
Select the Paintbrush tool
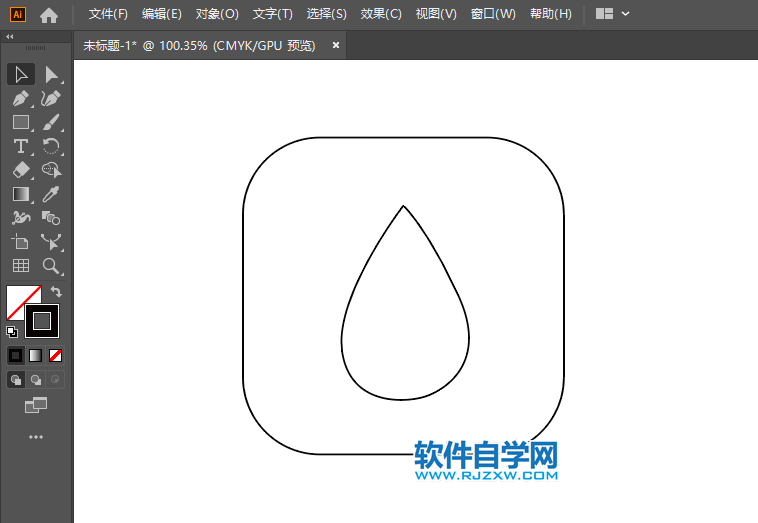point(51,122)
